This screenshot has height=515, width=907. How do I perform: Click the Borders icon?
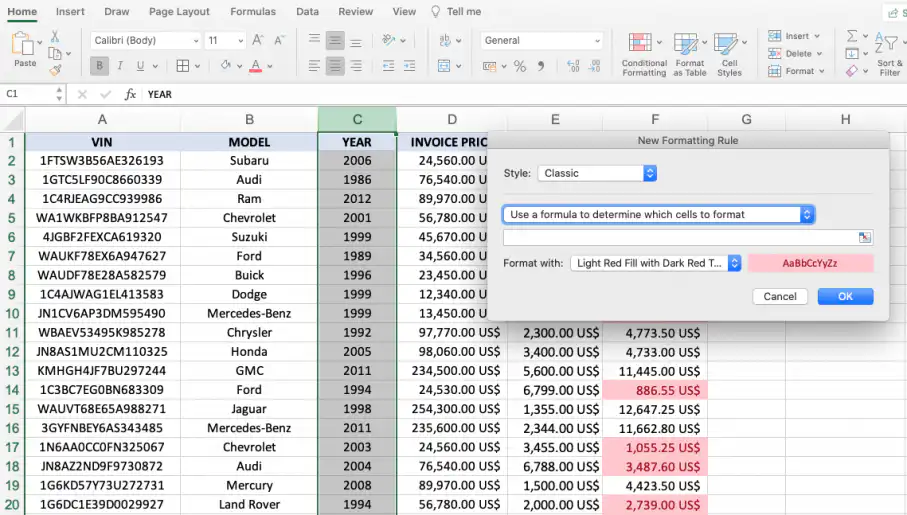coord(183,66)
